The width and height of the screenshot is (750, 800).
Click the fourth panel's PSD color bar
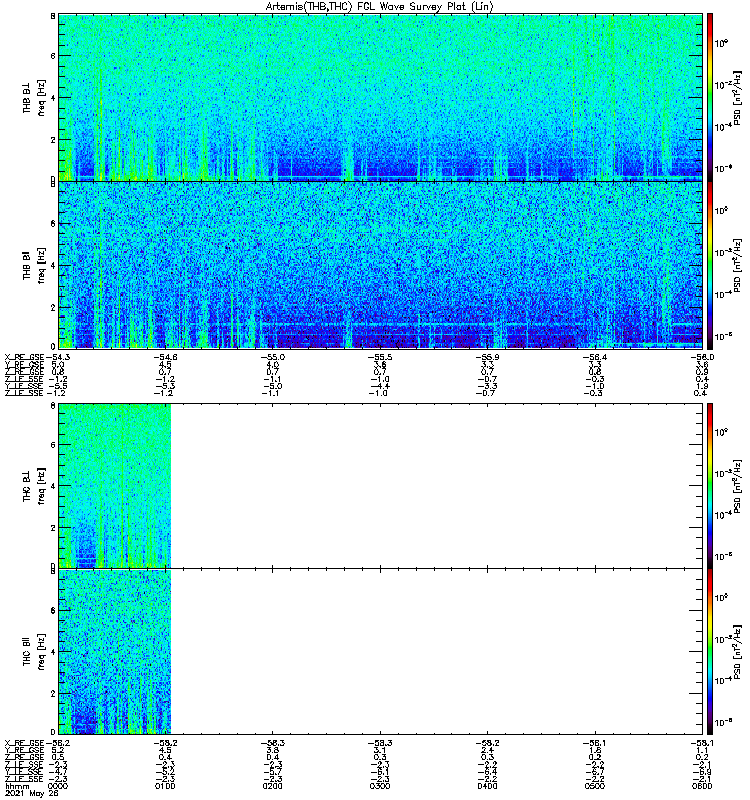tap(710, 652)
